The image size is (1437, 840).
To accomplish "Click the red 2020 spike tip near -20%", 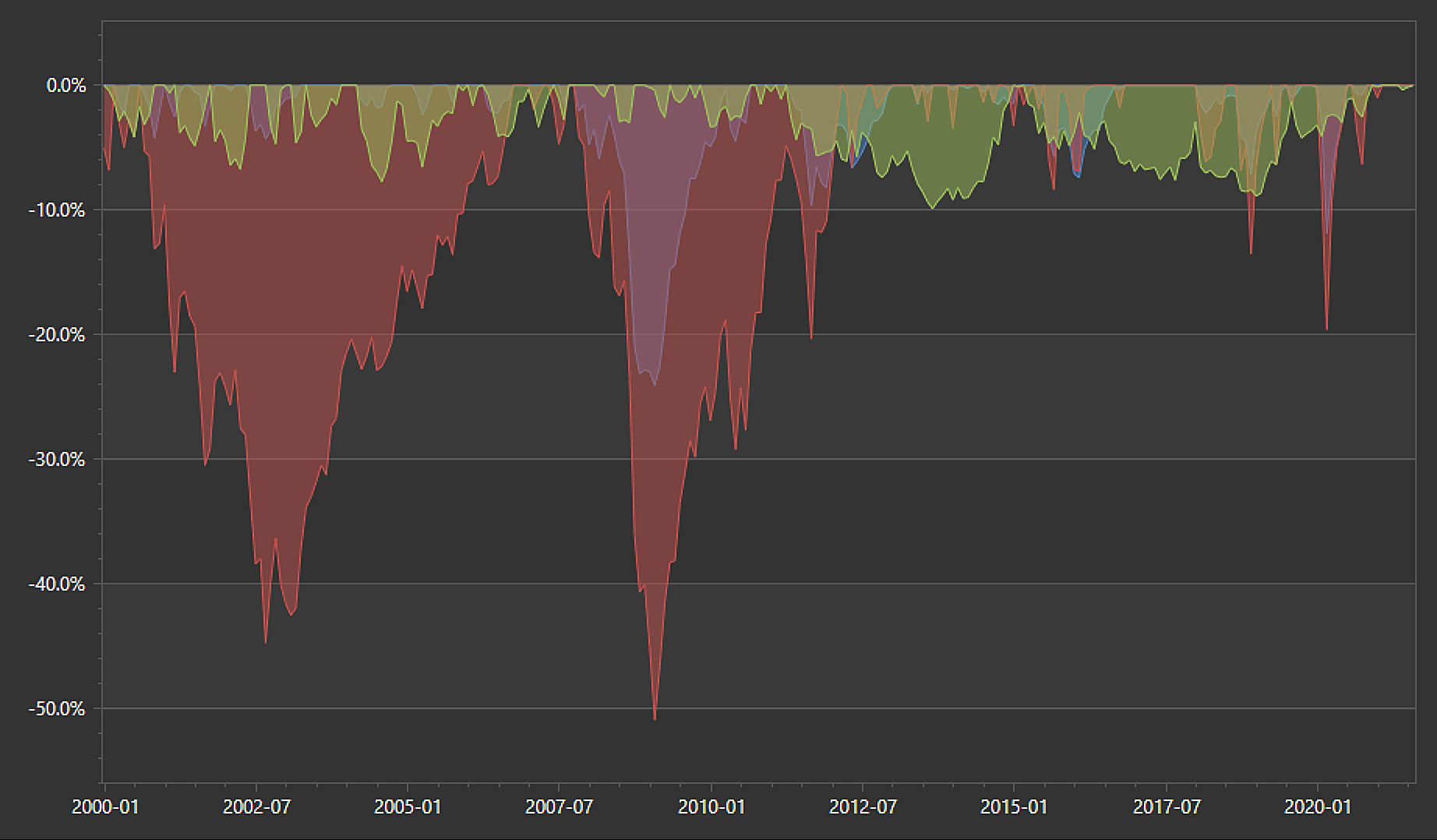I will pos(1326,328).
